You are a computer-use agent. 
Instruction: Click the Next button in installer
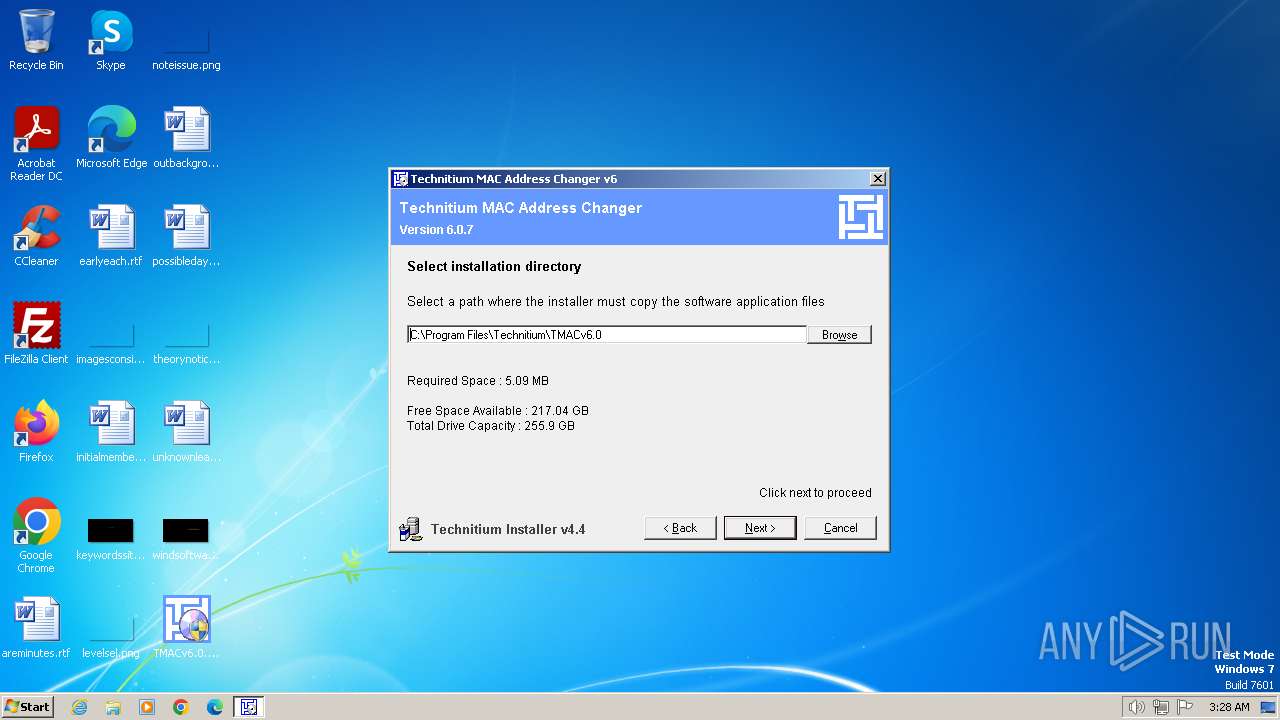[x=760, y=528]
